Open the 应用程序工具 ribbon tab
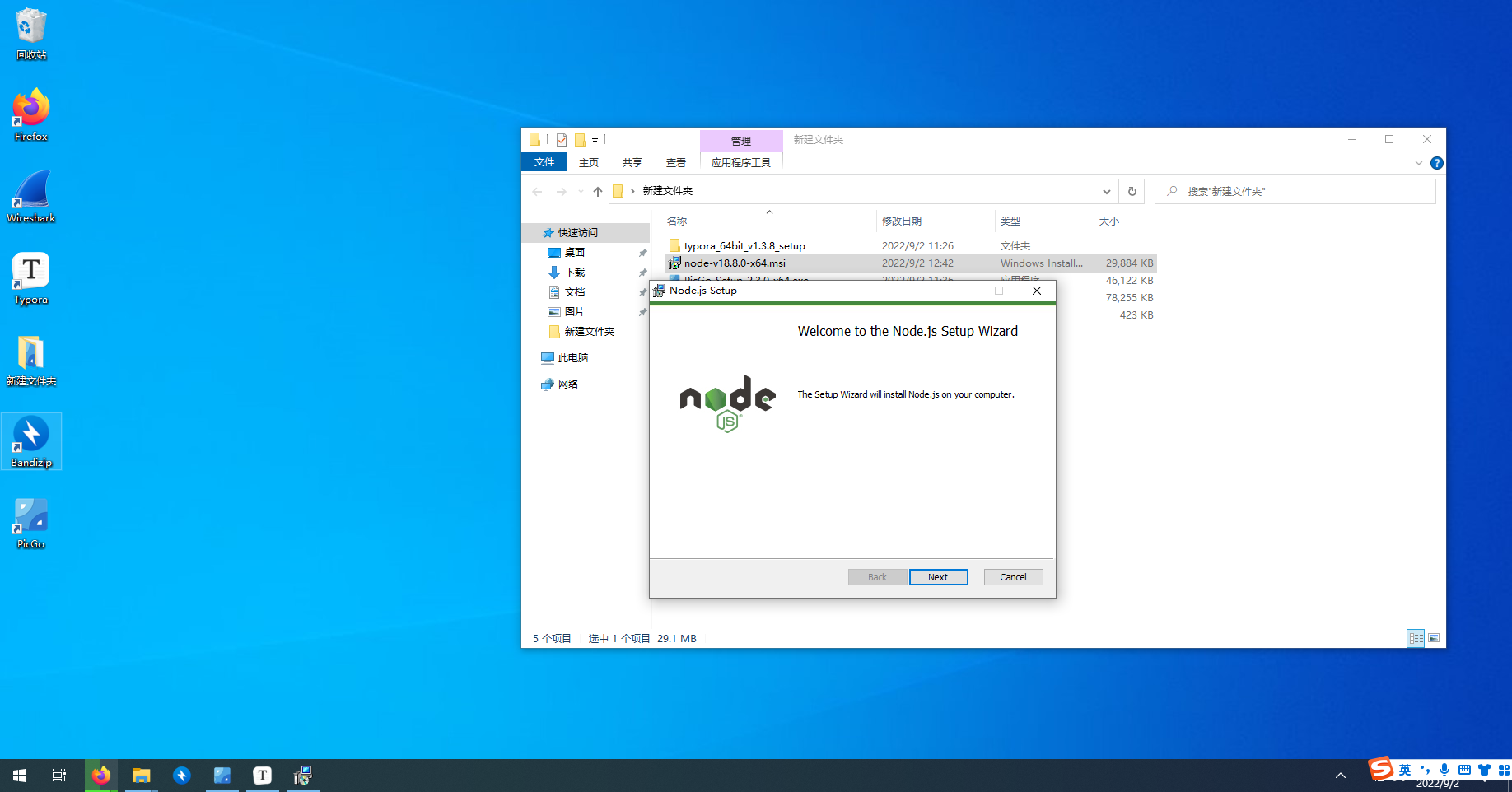This screenshot has width=1512, height=792. tap(741, 162)
